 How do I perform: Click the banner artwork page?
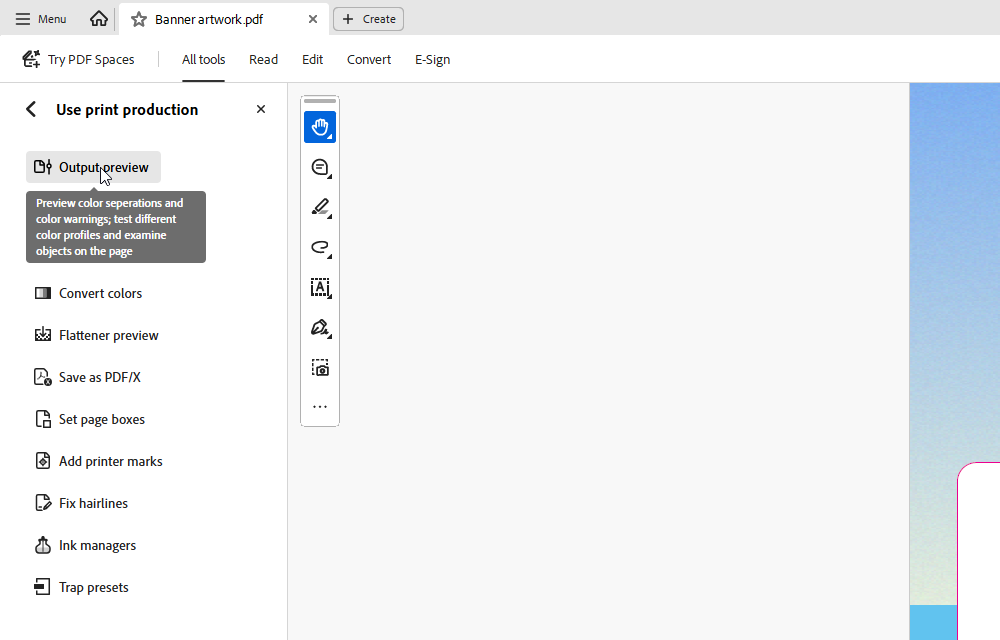click(x=955, y=361)
